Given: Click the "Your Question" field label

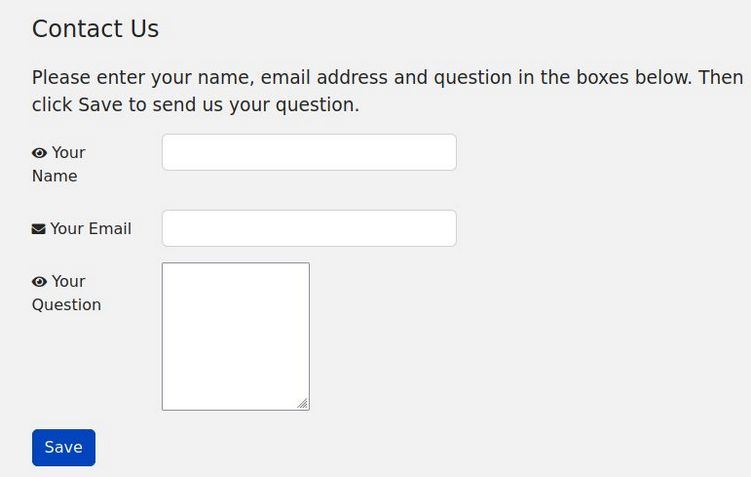Looking at the screenshot, I should [x=68, y=293].
